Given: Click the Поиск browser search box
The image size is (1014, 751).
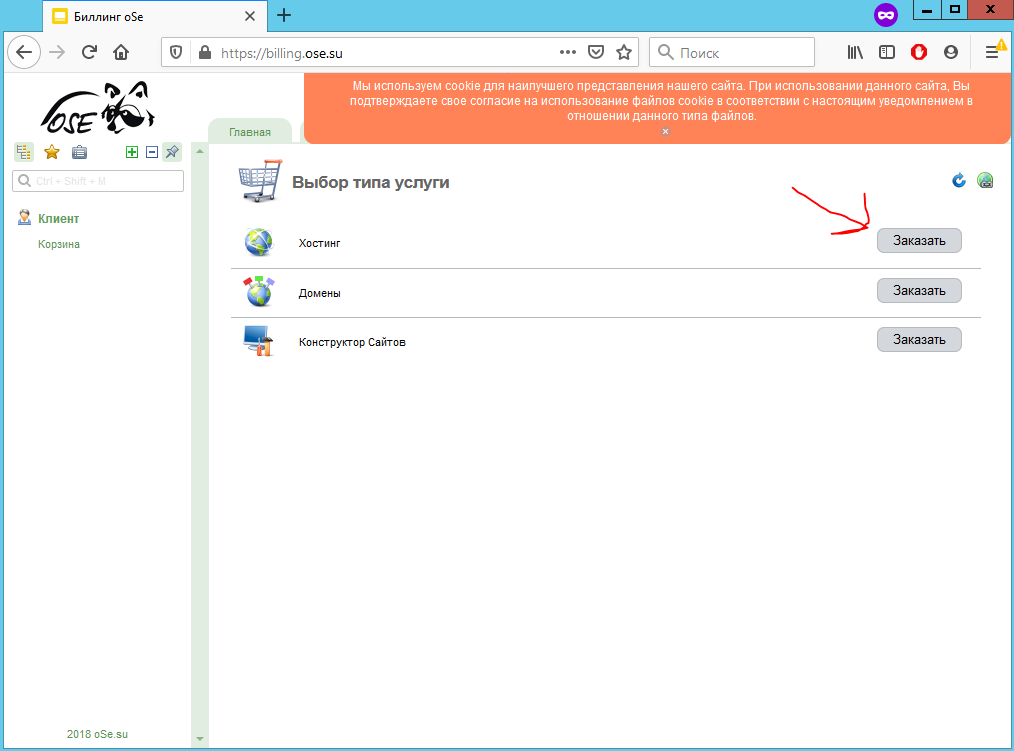Looking at the screenshot, I should (x=731, y=52).
